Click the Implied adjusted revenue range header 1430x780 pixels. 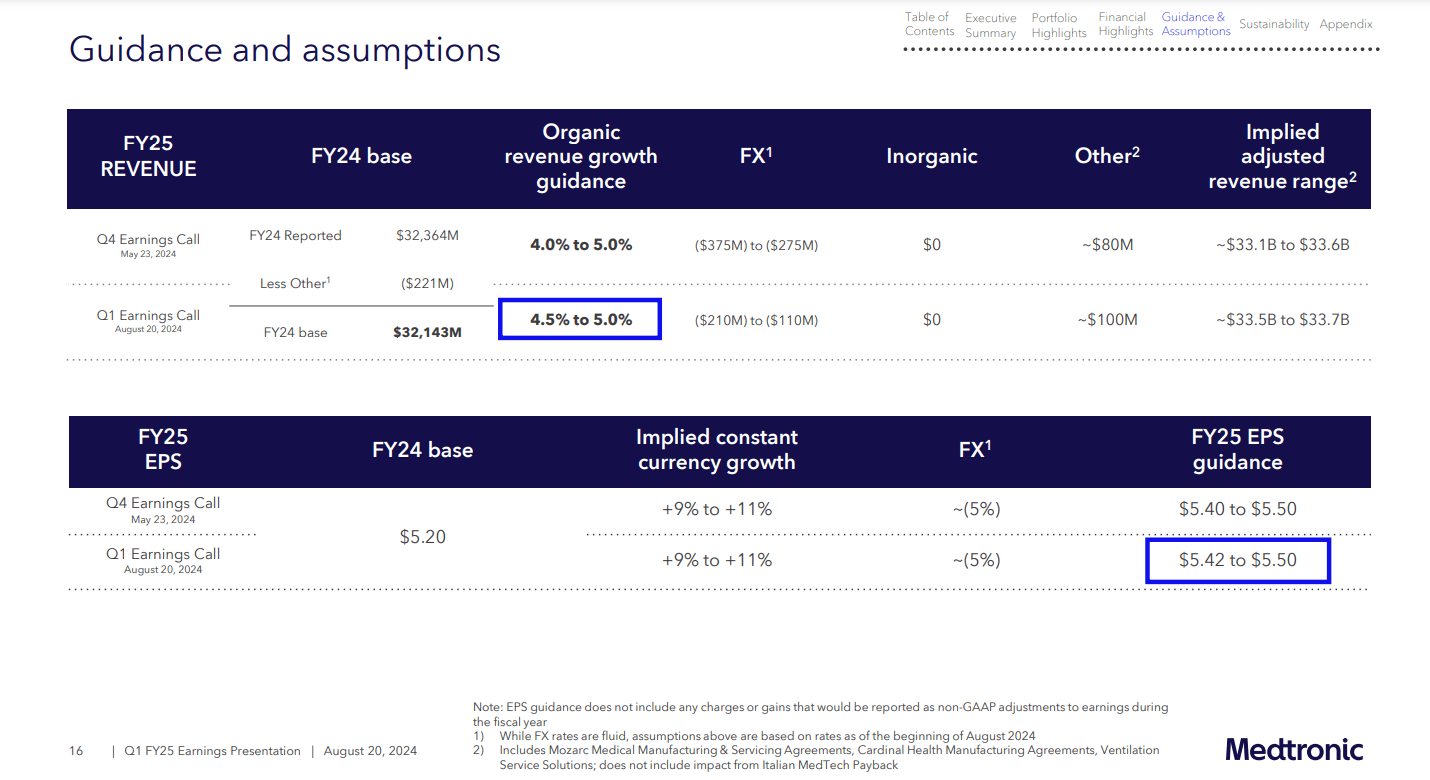(x=1282, y=157)
